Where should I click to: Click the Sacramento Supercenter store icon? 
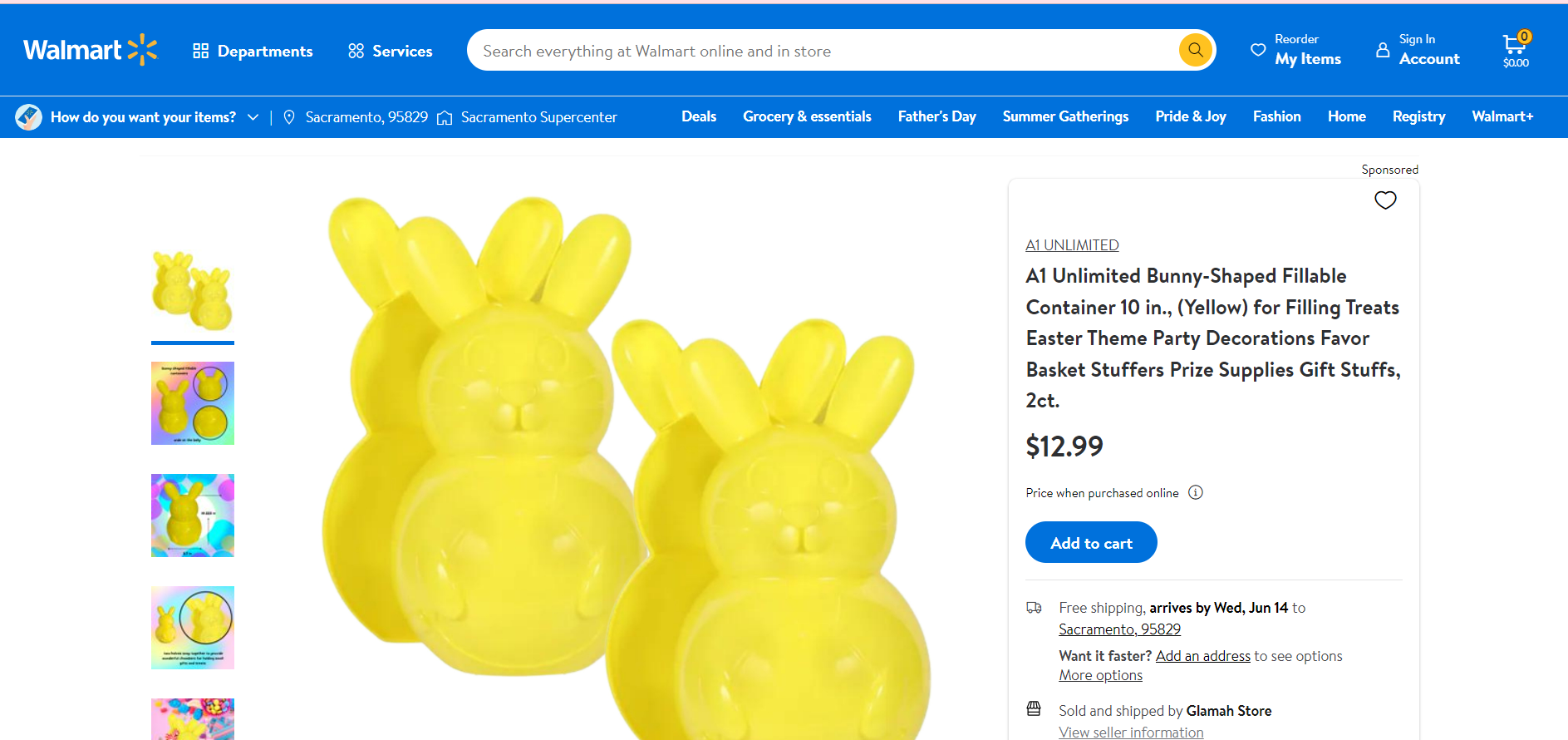tap(445, 118)
